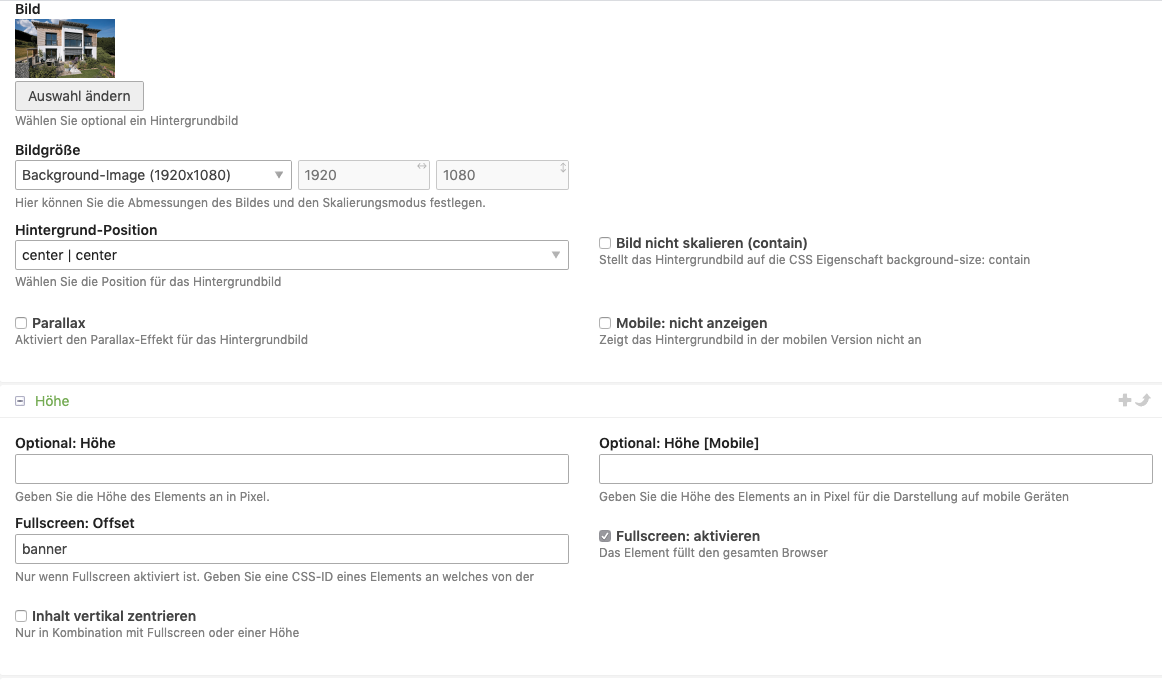Click the image width field showing 1920
Screen dimensions: 1162x681
coord(355,175)
